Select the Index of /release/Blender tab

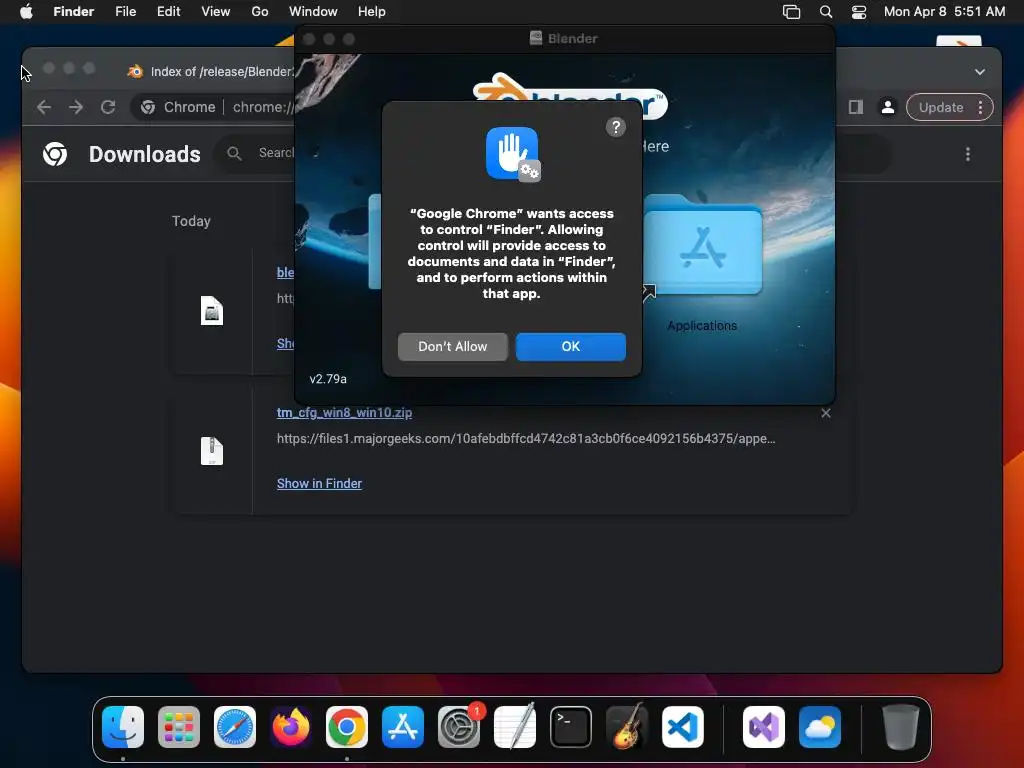[210, 71]
